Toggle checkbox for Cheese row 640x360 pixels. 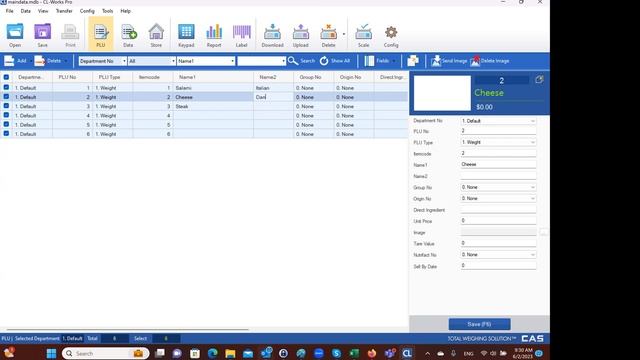click(x=6, y=97)
